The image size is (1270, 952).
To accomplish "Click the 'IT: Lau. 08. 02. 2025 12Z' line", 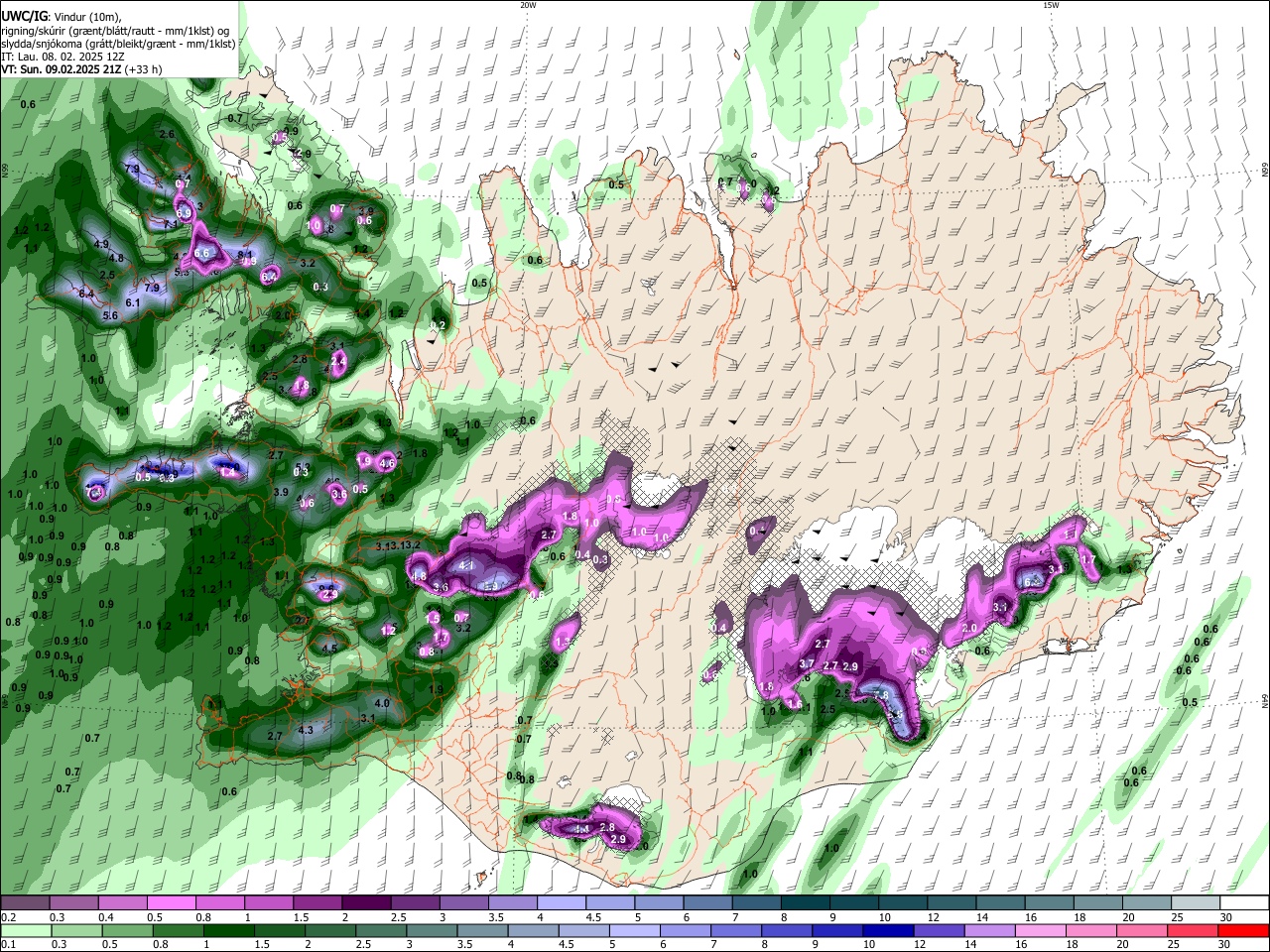I will click(x=63, y=57).
